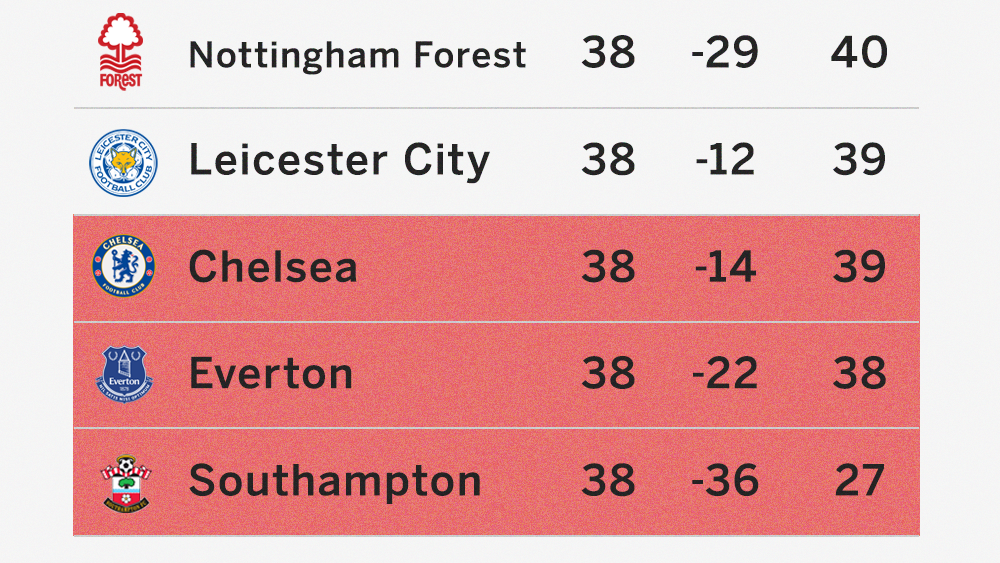Click the Nottingham Forest club crest
This screenshot has height=563, width=1000.
click(x=121, y=52)
